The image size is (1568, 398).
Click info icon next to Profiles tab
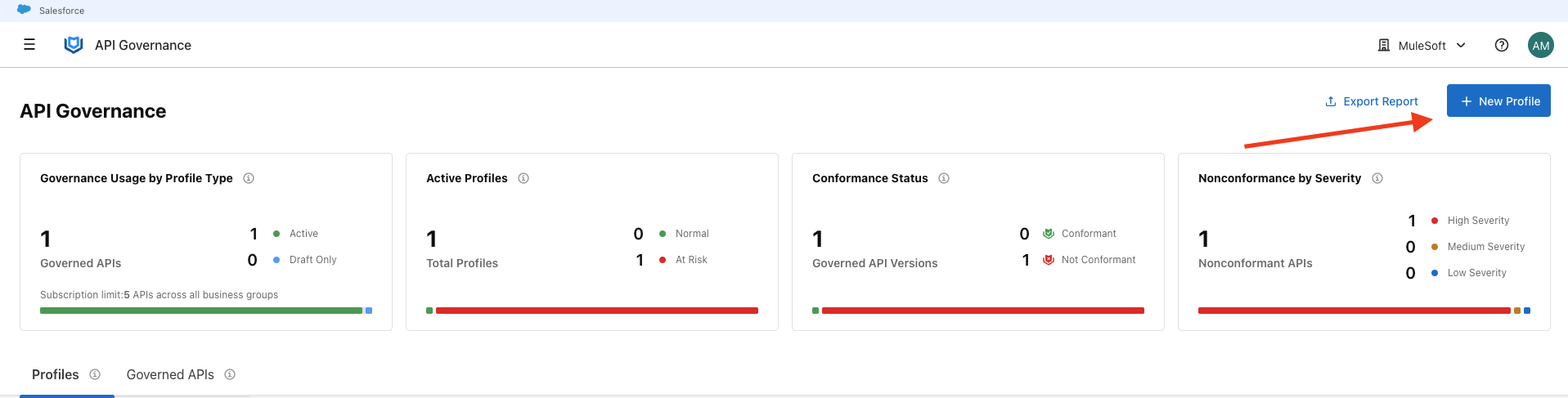(95, 374)
